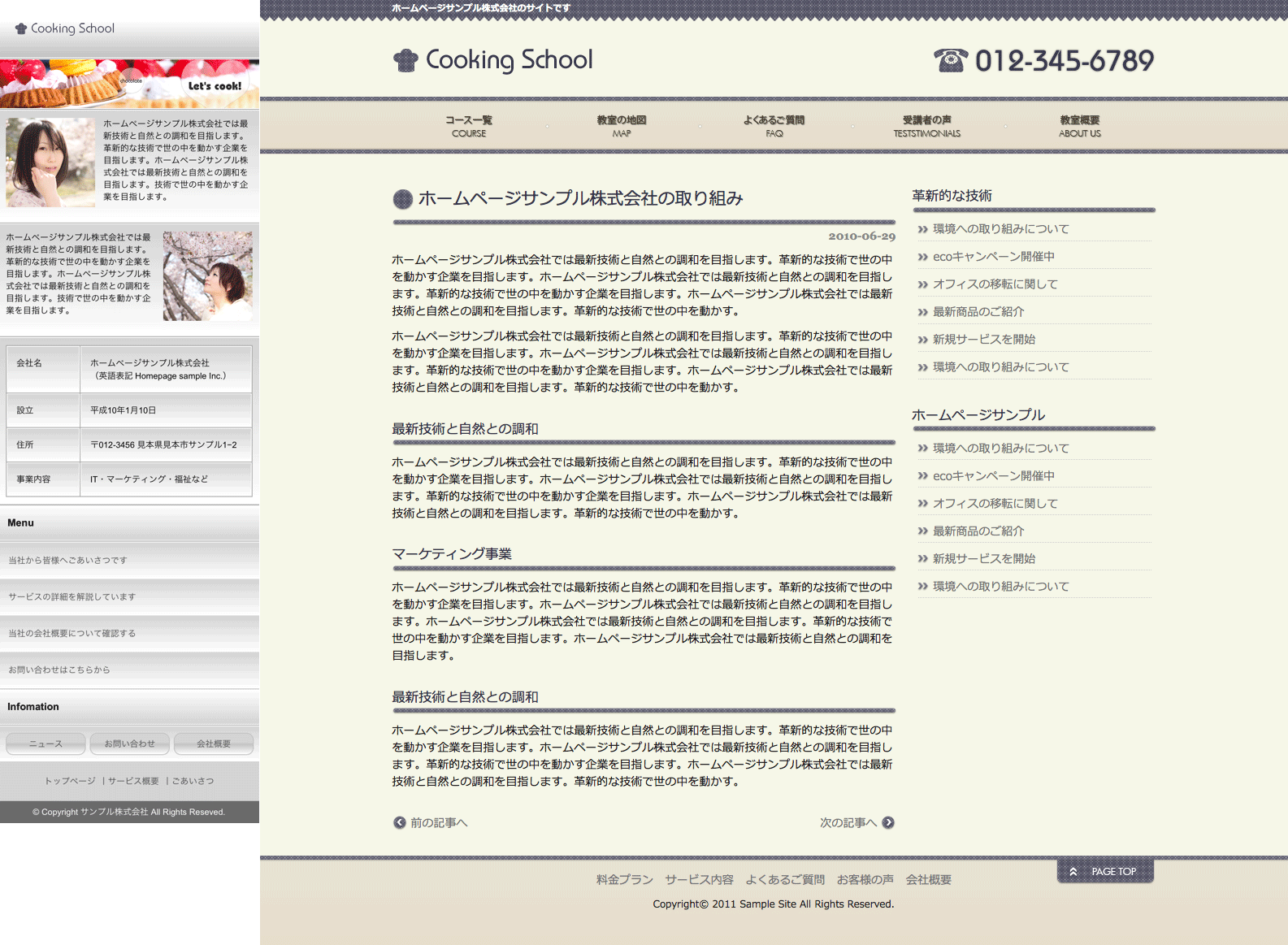
Task: Open the コース一覧 COURSE nav item
Action: click(469, 126)
